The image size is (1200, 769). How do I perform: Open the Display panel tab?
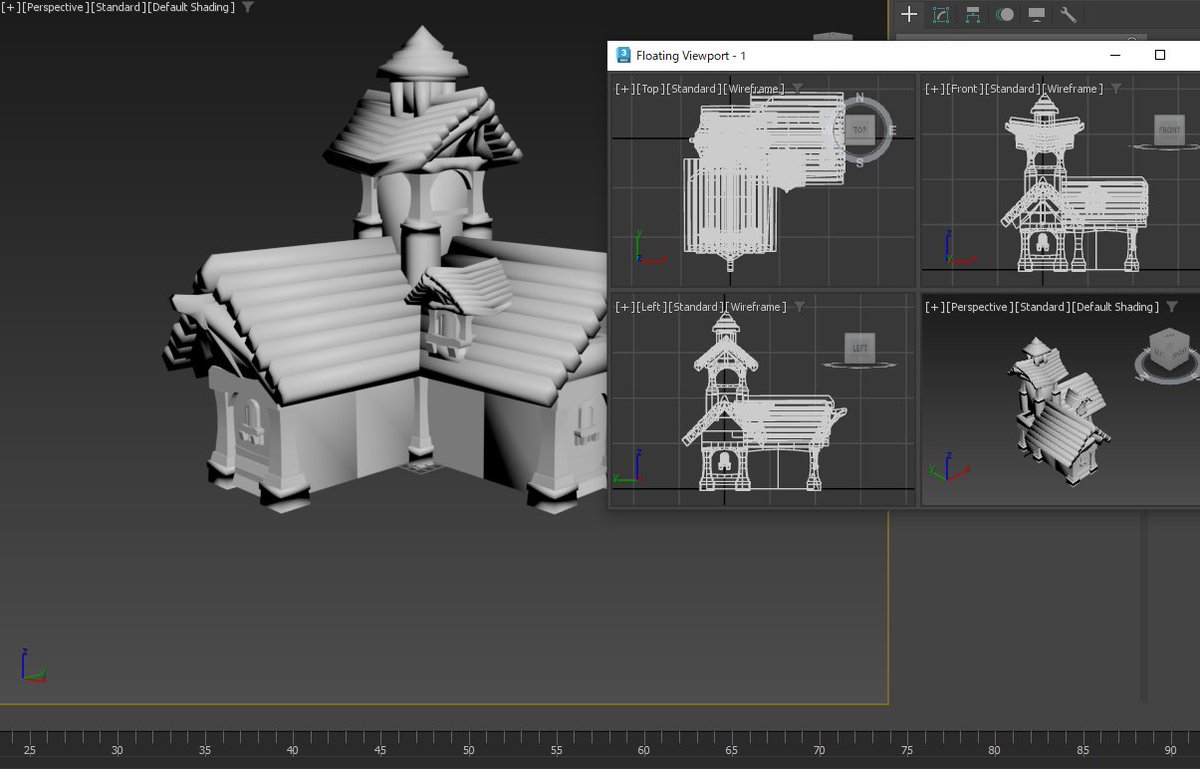pyautogui.click(x=1037, y=14)
